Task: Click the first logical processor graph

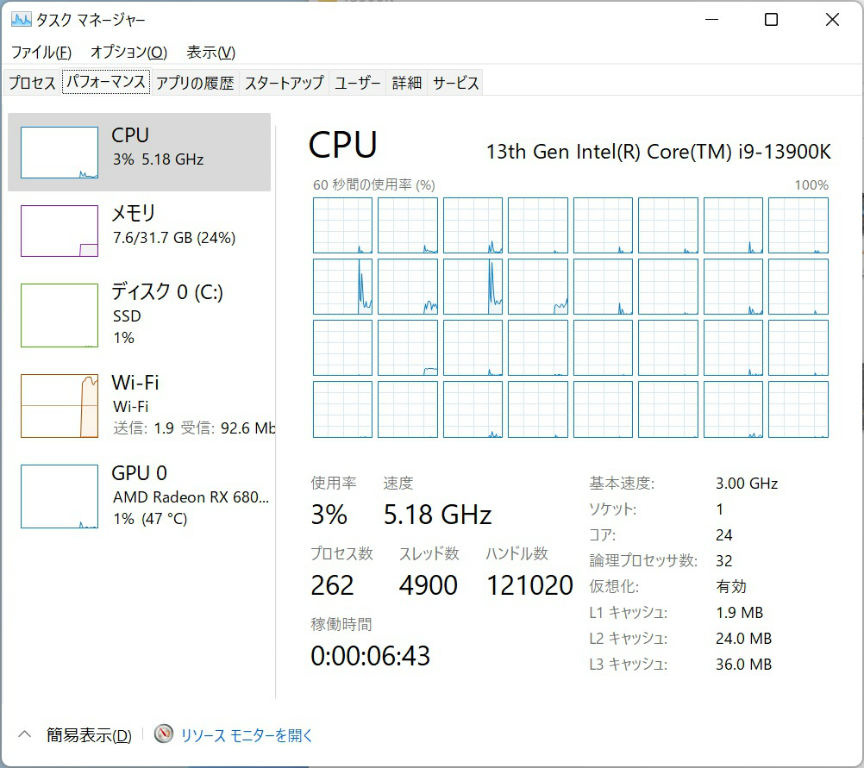Action: (x=342, y=225)
